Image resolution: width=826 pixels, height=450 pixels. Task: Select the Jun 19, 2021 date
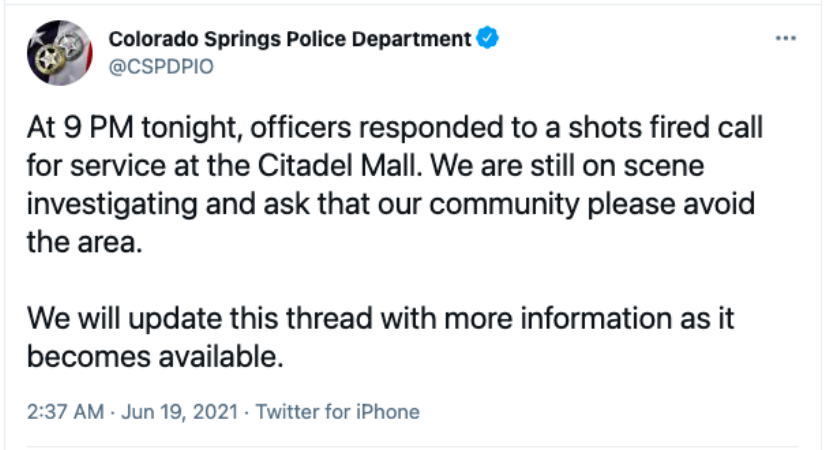pos(180,412)
